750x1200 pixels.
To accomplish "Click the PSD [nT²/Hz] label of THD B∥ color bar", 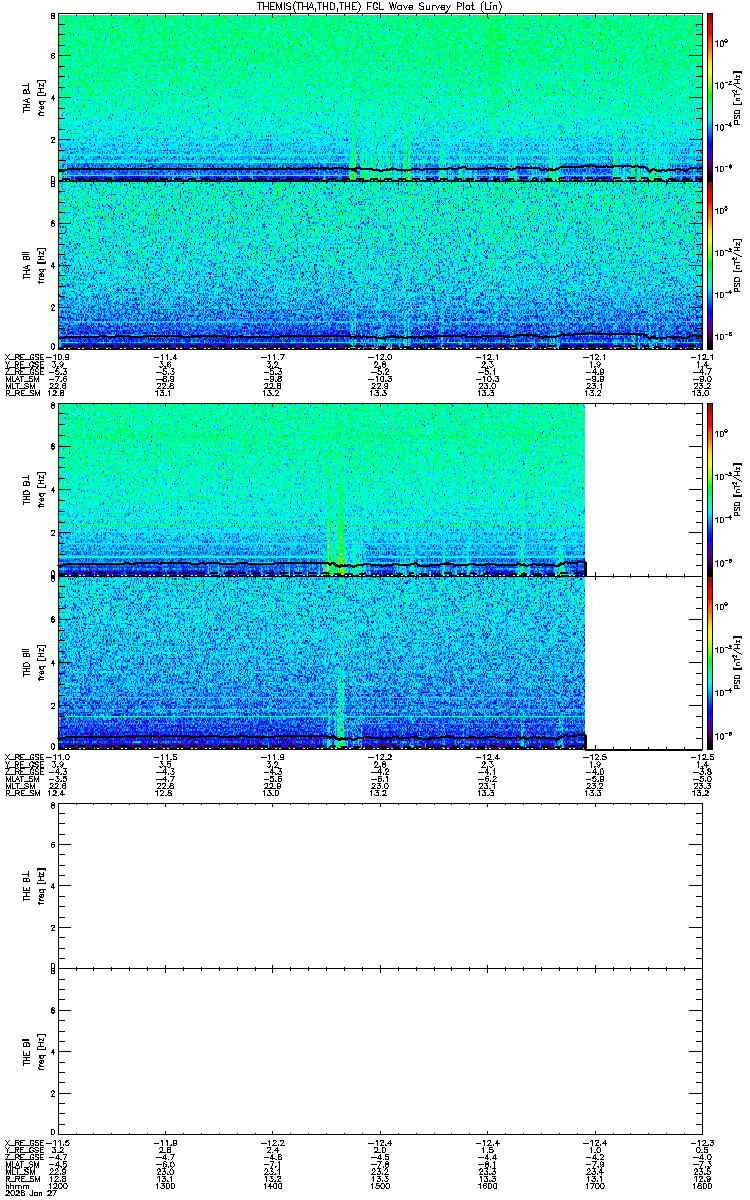I will tap(738, 662).
